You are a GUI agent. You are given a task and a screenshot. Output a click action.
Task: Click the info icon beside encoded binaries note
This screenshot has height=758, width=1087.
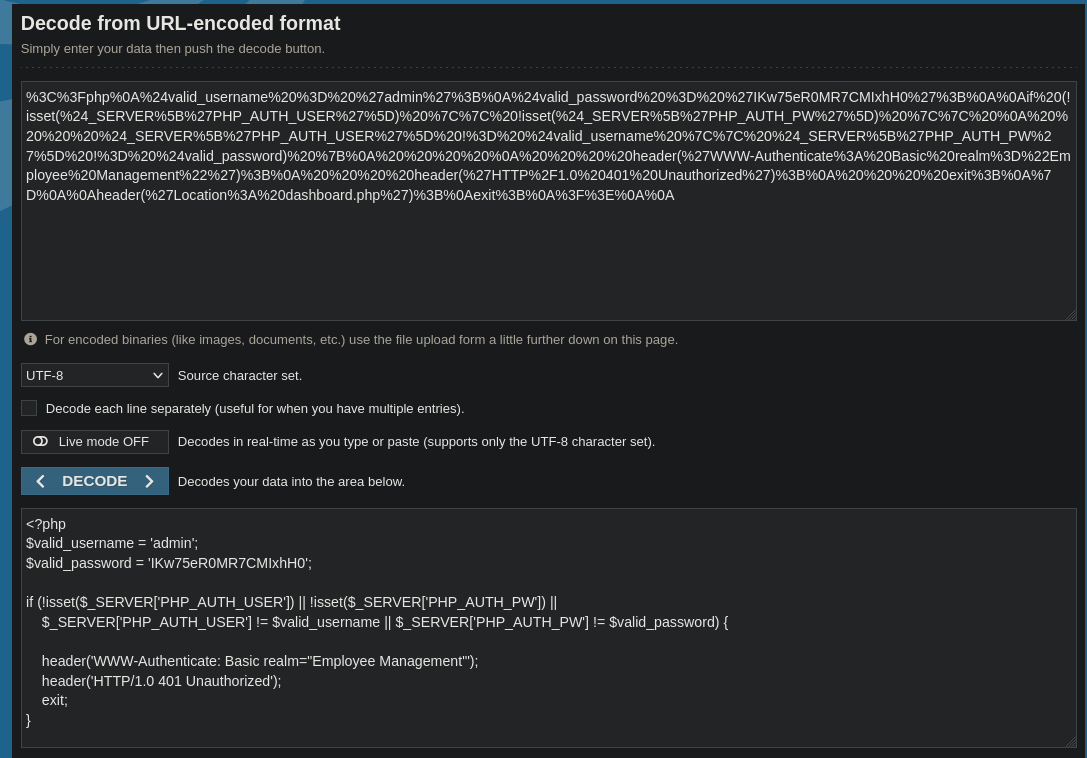tap(31, 339)
